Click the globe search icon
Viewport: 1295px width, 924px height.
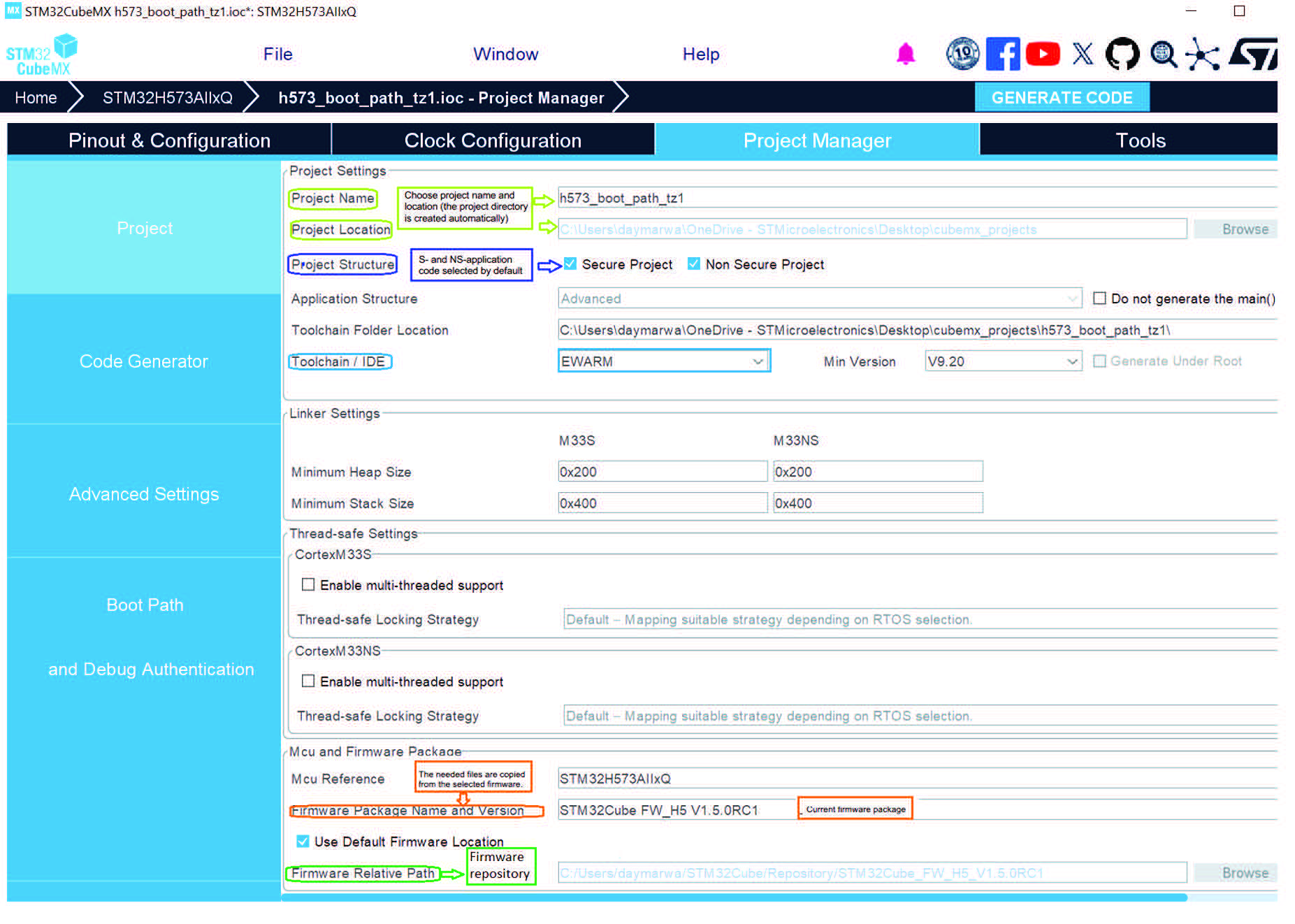(1164, 54)
